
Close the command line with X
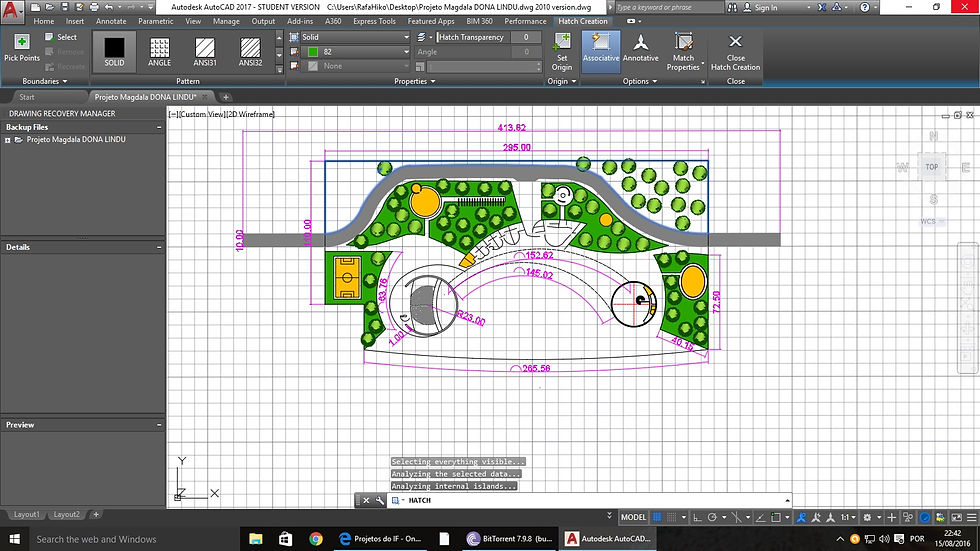pyautogui.click(x=366, y=500)
